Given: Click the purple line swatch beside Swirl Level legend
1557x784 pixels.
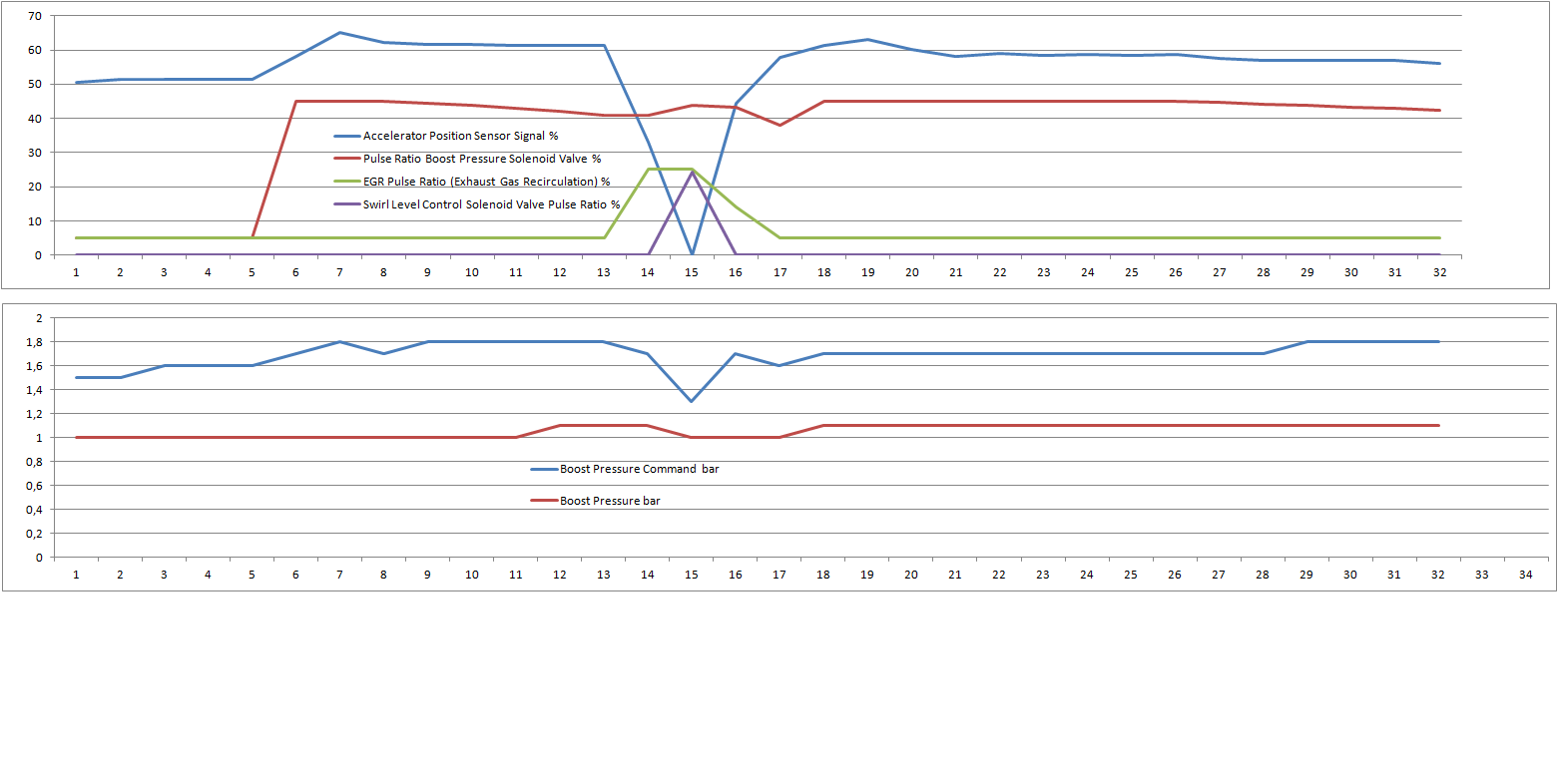Looking at the screenshot, I should coord(347,204).
